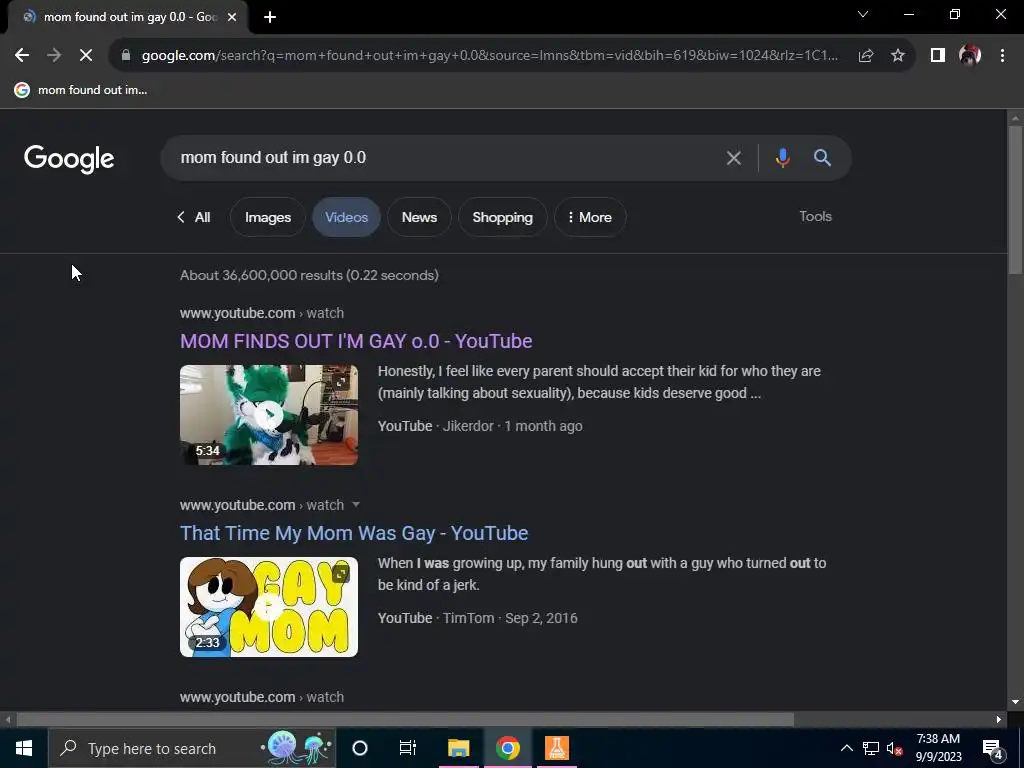Go back using the browser back arrow
Viewport: 1024px width, 768px height.
22,56
